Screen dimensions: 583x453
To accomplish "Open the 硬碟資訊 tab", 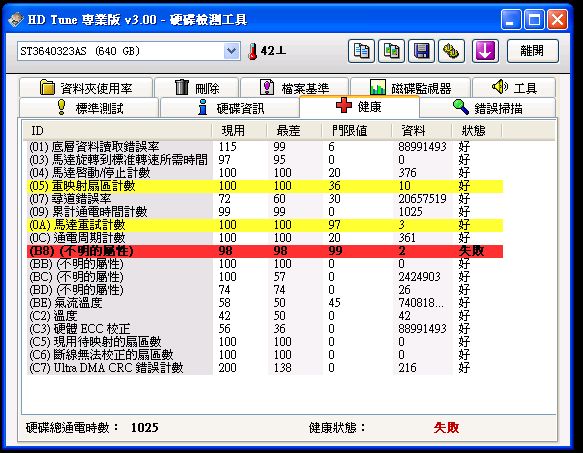I will [x=229, y=108].
